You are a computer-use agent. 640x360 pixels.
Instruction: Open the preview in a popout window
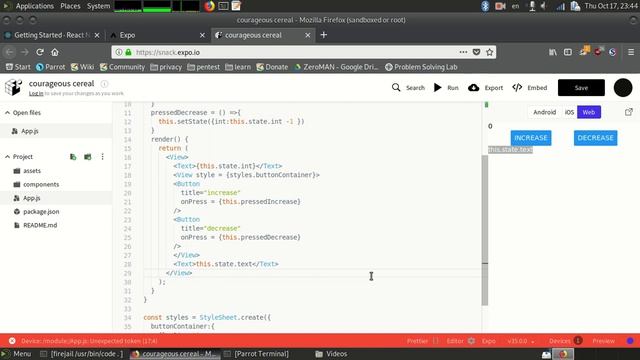629,112
